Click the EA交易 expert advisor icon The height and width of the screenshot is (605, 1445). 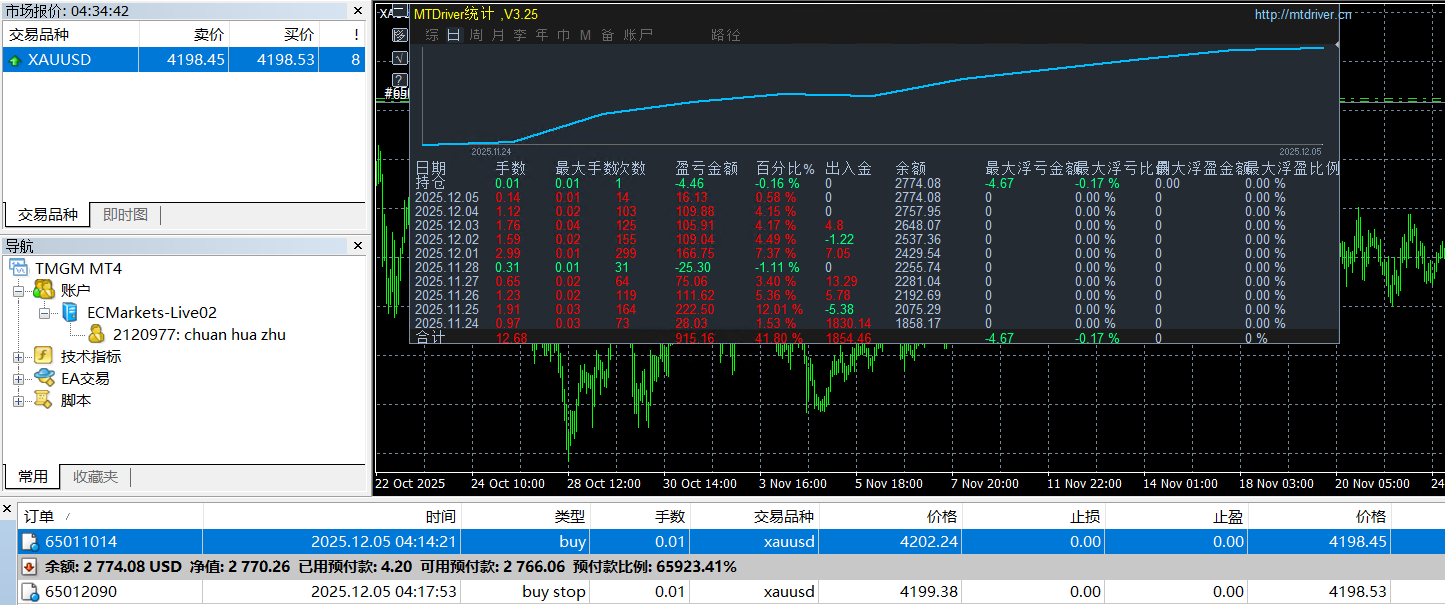(x=43, y=378)
